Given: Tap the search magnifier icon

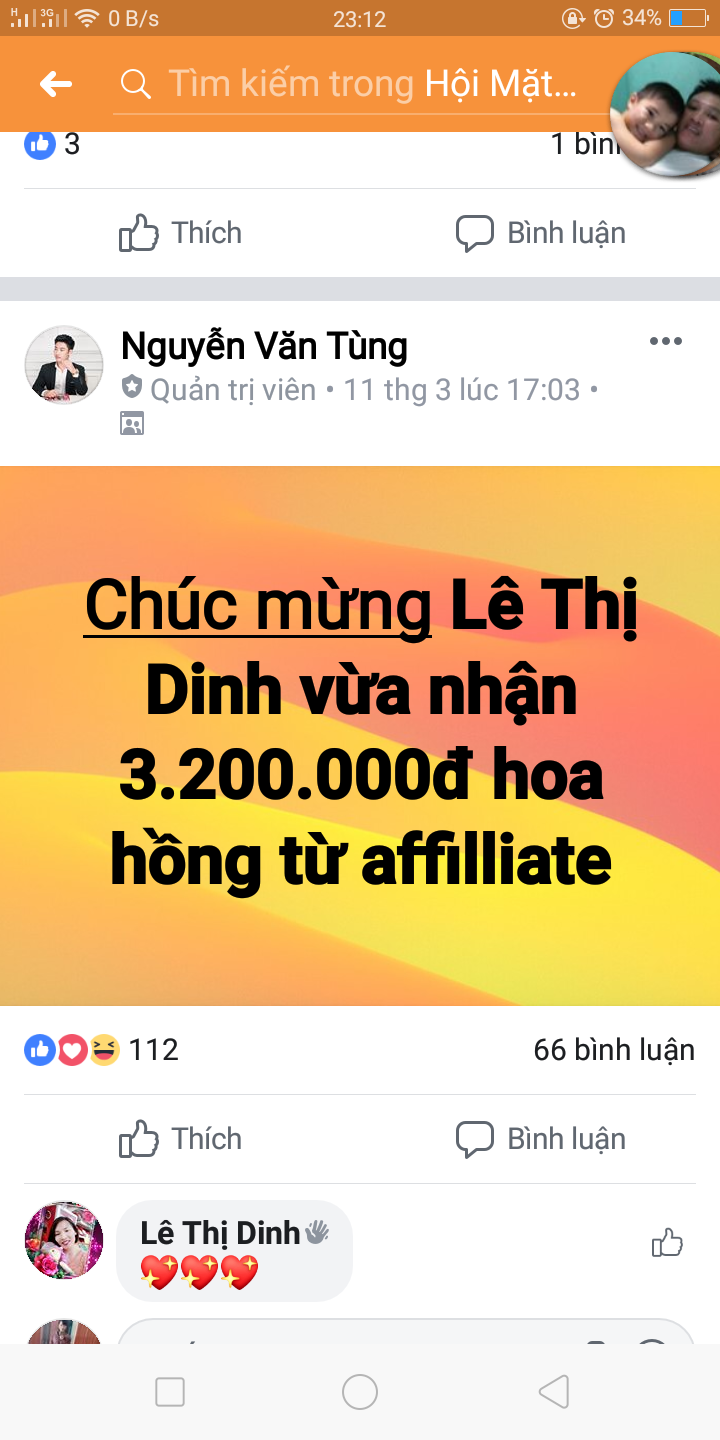Looking at the screenshot, I should [135, 84].
